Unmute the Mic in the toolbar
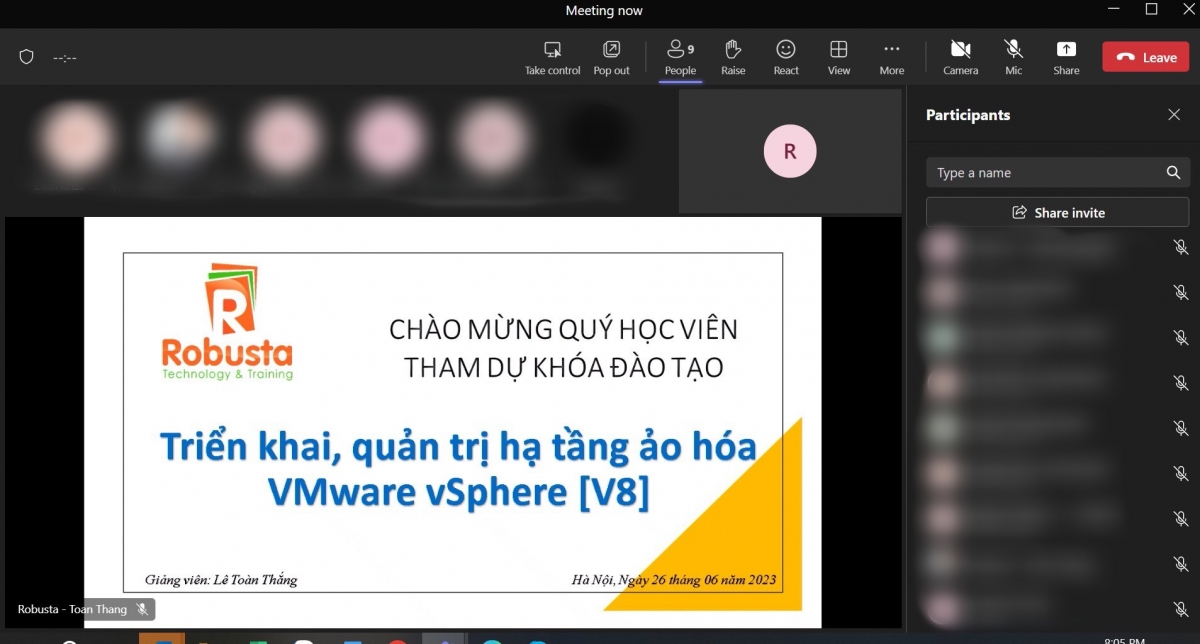Screen dimensions: 1200x644 click(x=1013, y=58)
